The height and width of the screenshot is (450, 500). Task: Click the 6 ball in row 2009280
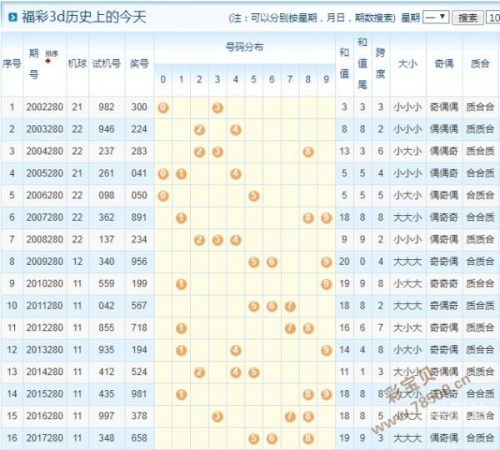tap(272, 262)
